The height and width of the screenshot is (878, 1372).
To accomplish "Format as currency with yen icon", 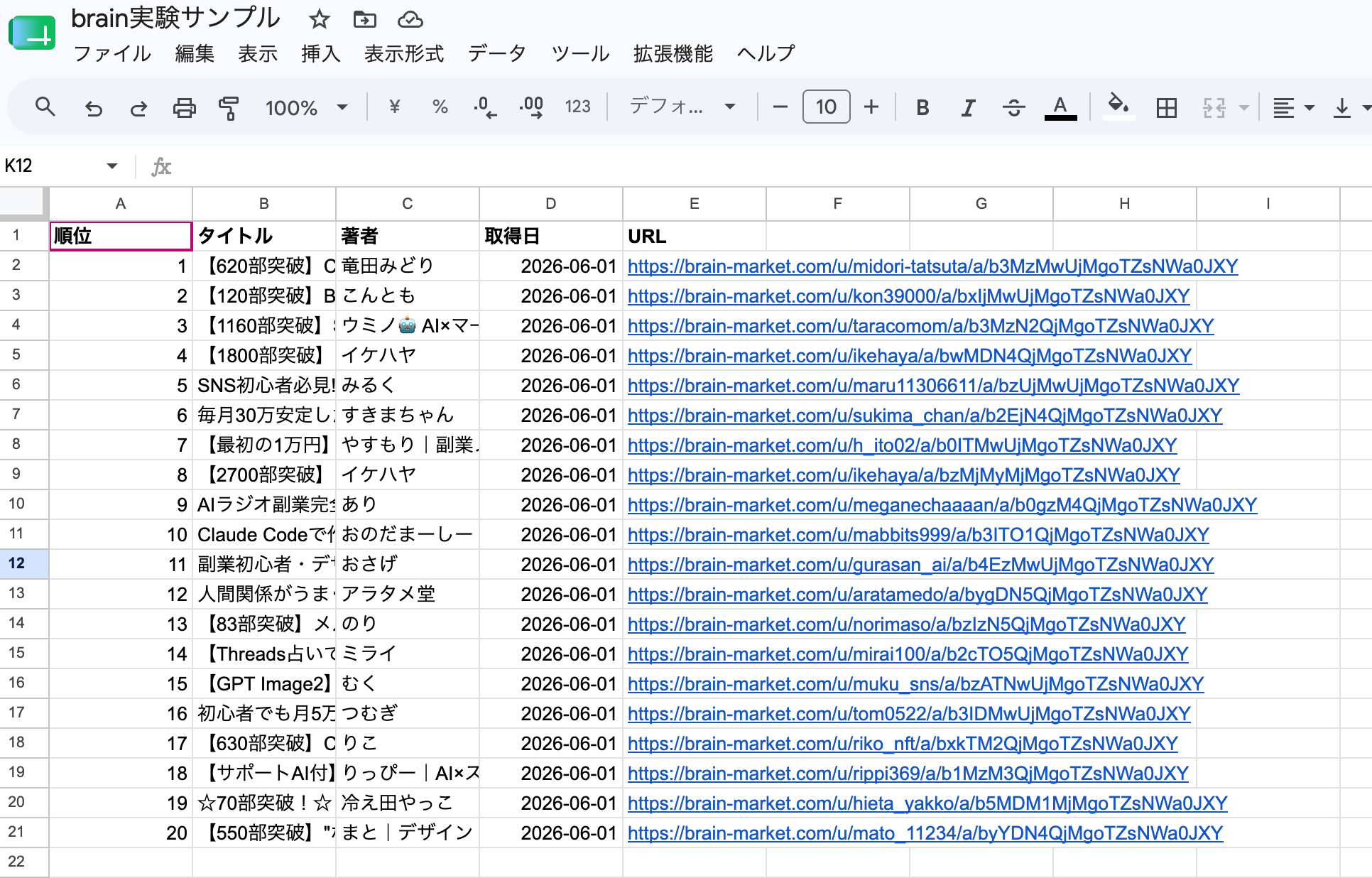I will tap(395, 107).
